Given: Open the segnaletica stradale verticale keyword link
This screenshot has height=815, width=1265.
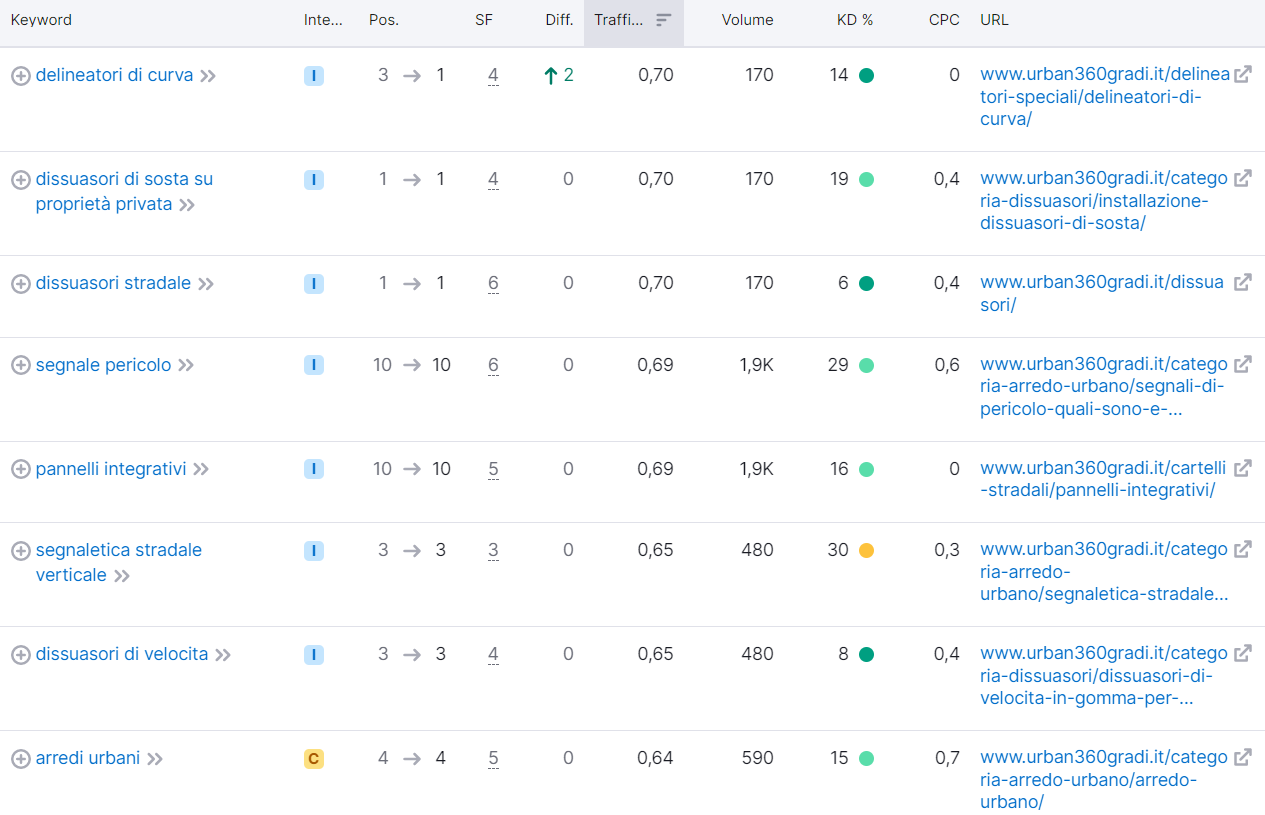Looking at the screenshot, I should 119,563.
